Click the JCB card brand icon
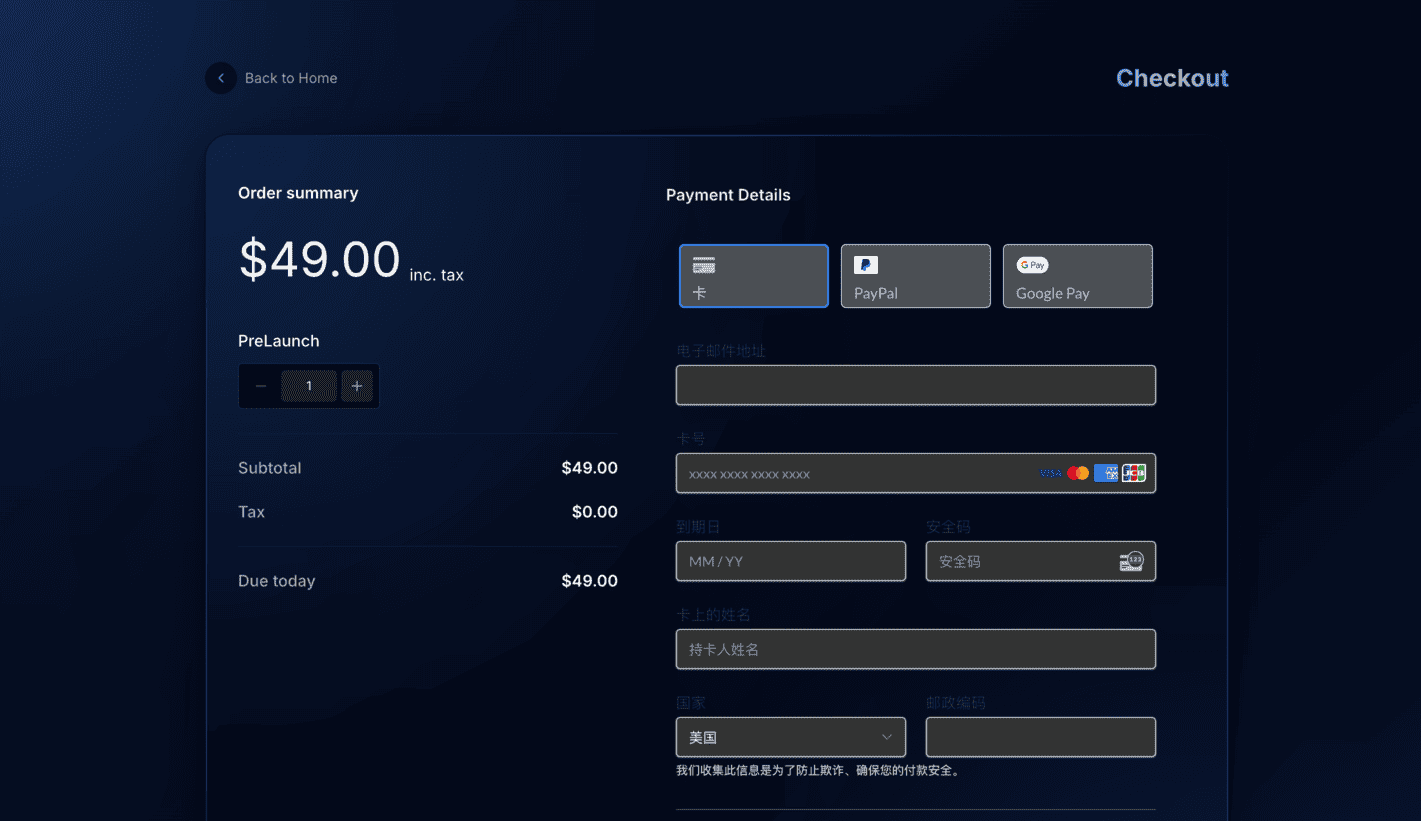The height and width of the screenshot is (821, 1421). pos(1133,472)
